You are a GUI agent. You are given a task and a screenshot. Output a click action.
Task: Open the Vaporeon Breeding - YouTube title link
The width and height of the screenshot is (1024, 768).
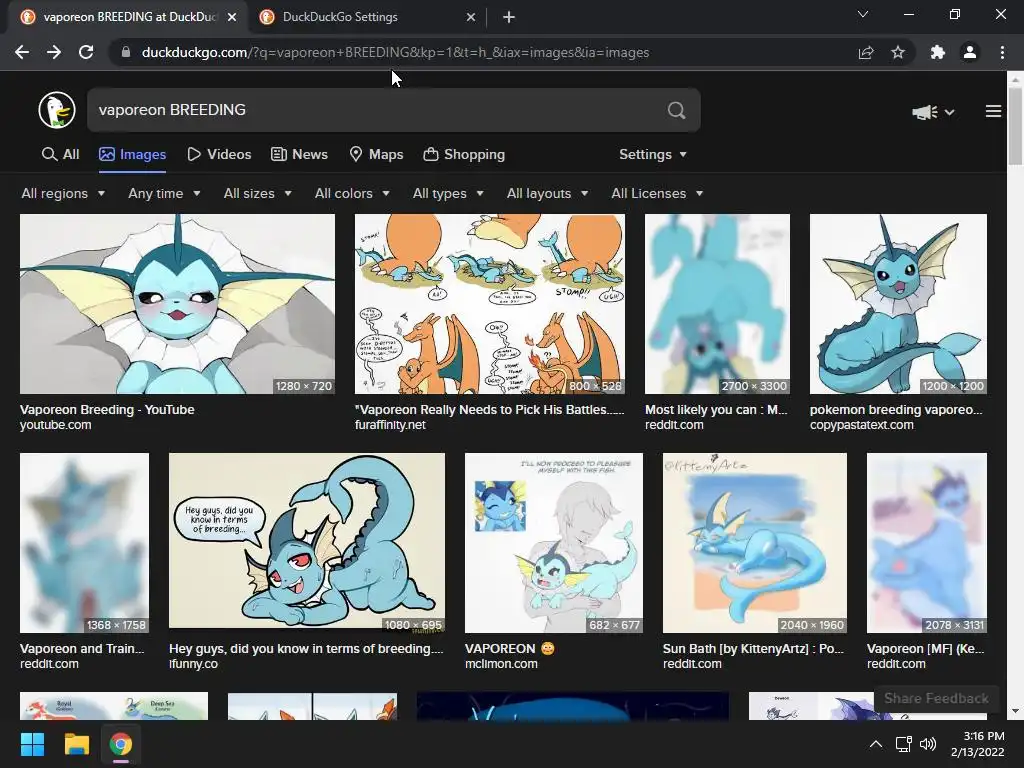tap(107, 409)
